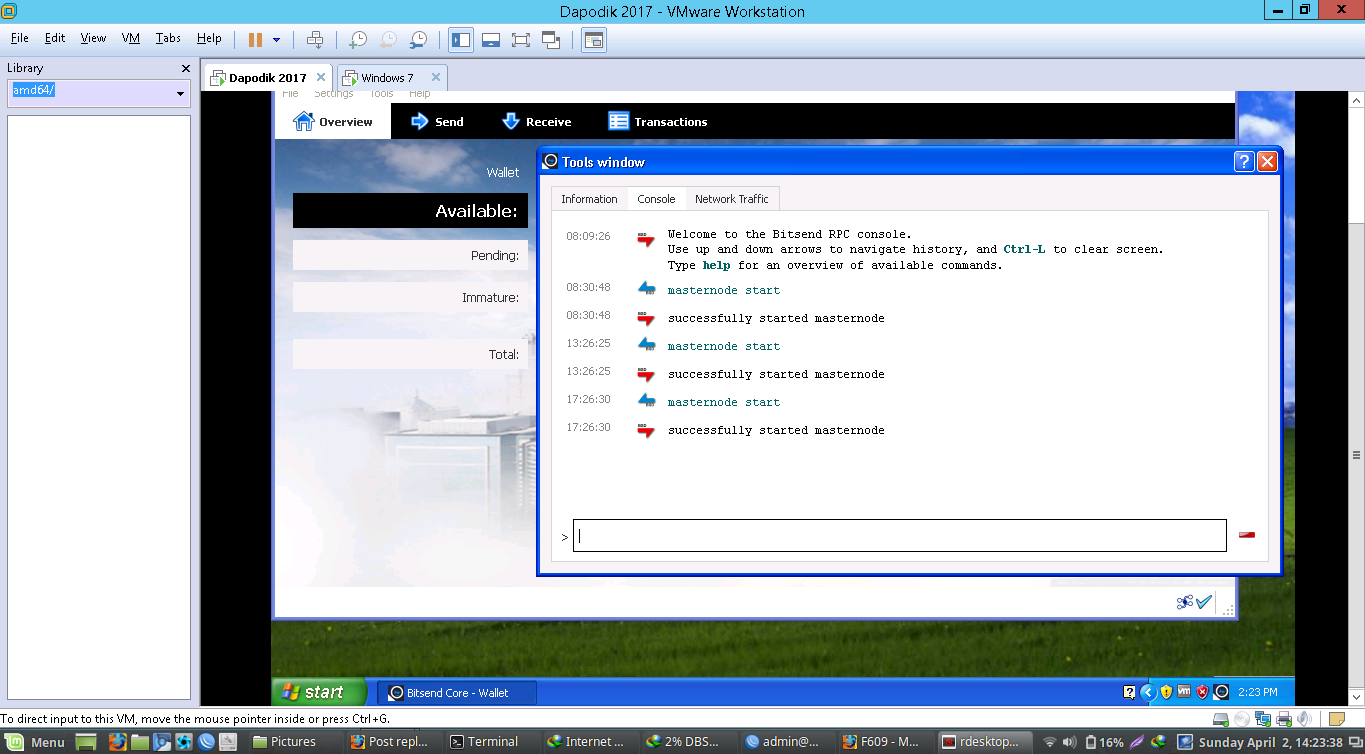
Task: Click the Suspend (pause) VM button
Action: (255, 40)
